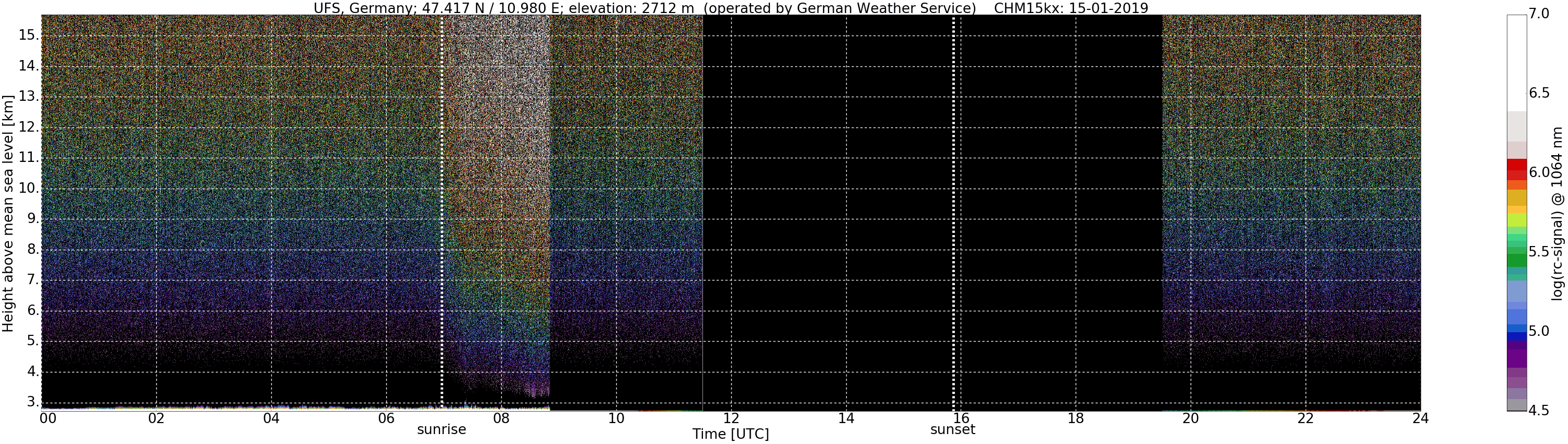Click the "16" time axis tick label
Viewport: 1568px width, 444px height.
[961, 418]
